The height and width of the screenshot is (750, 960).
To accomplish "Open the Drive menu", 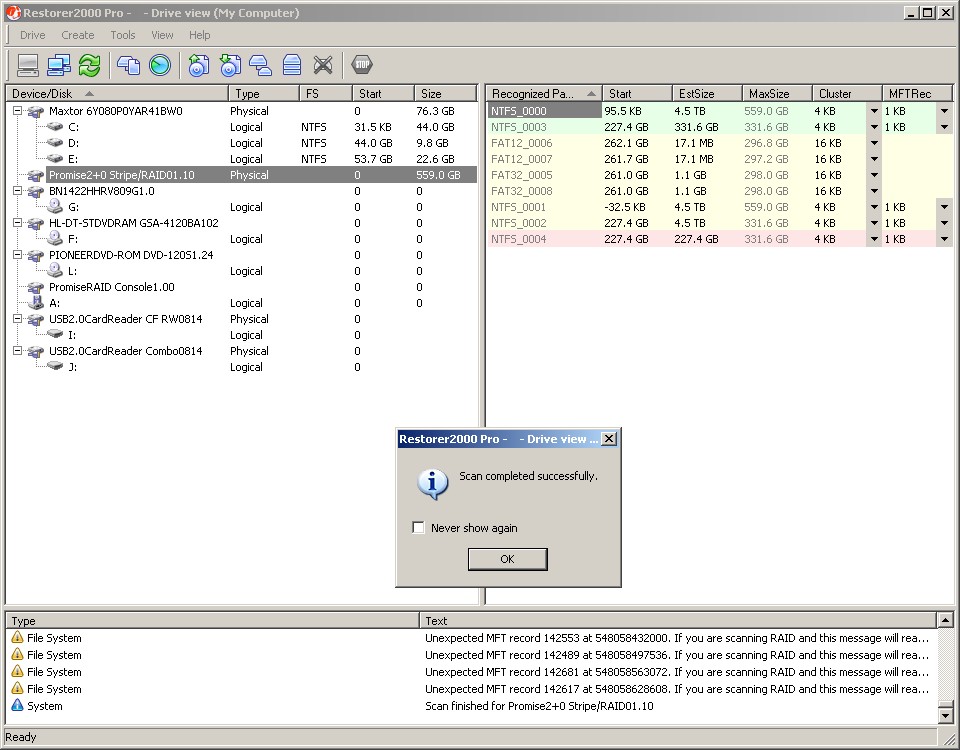I will [32, 35].
